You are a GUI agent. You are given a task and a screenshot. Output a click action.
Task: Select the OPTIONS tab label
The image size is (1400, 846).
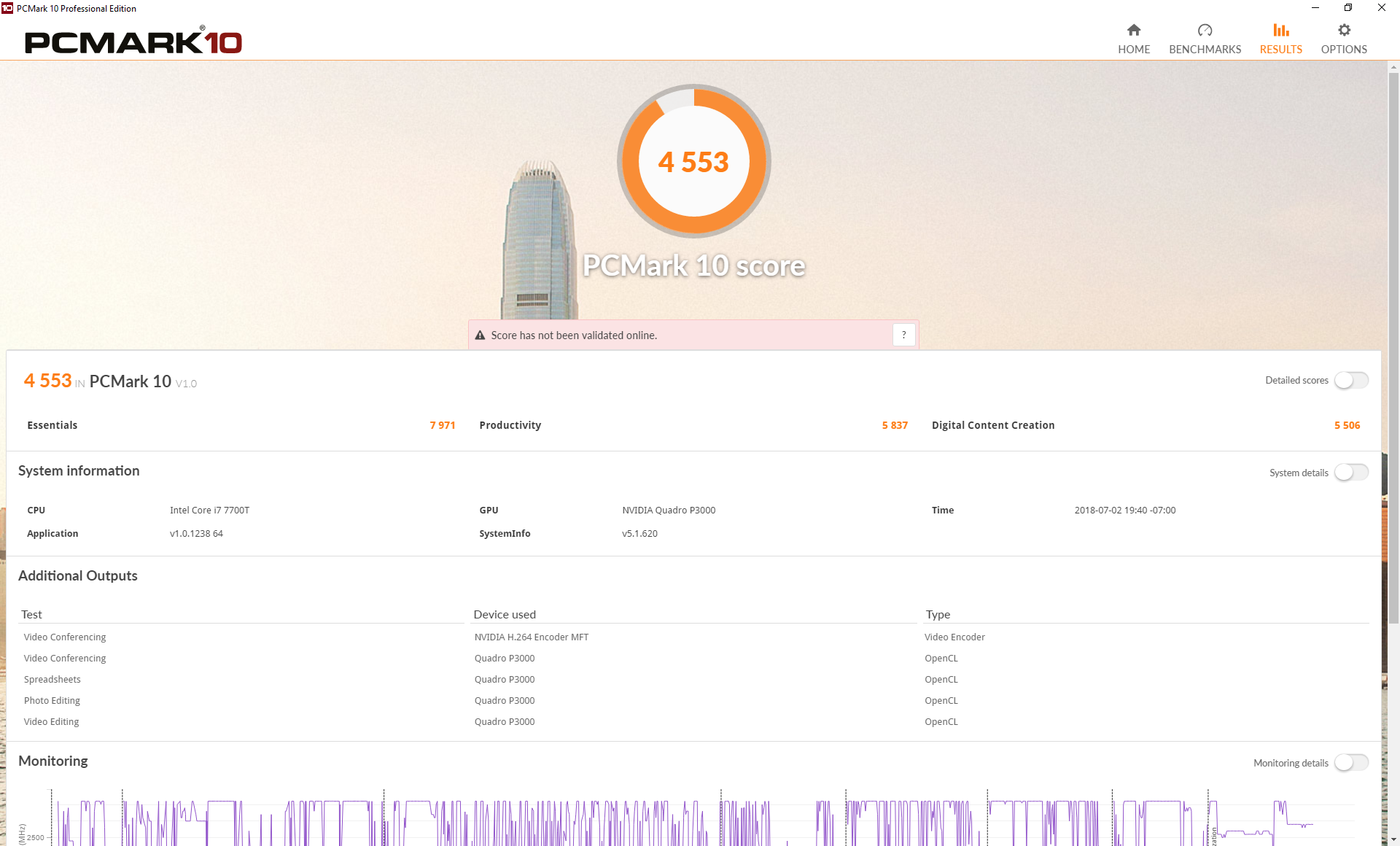[1344, 50]
